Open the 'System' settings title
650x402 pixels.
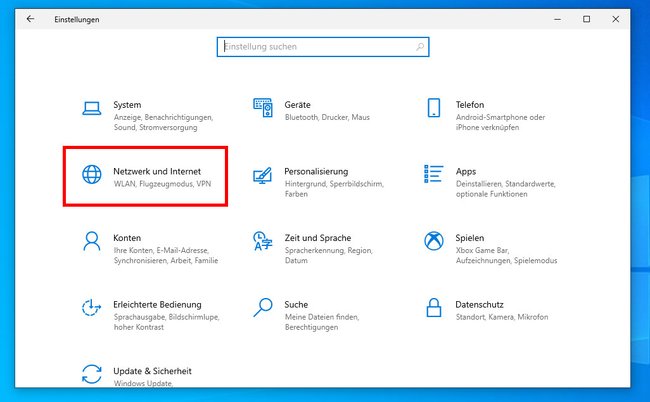pos(127,105)
